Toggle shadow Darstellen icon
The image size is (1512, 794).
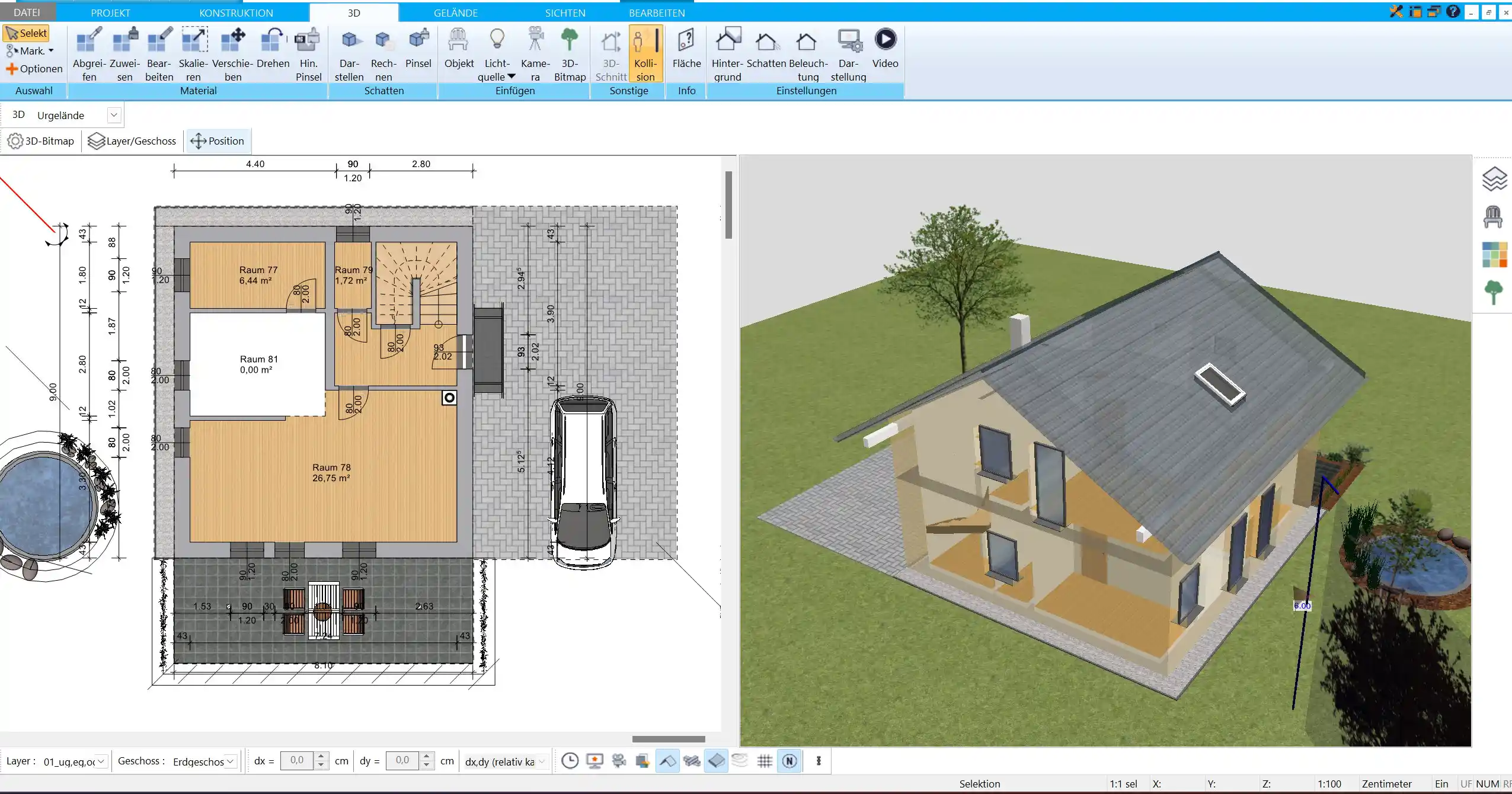tap(349, 55)
